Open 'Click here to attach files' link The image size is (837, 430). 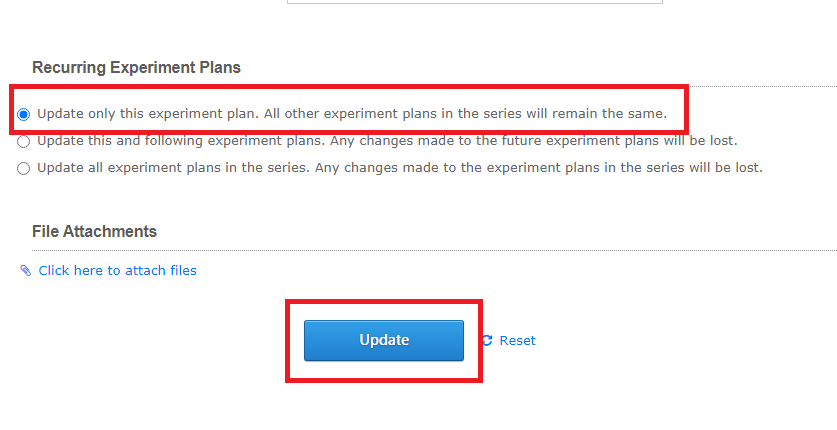(117, 270)
